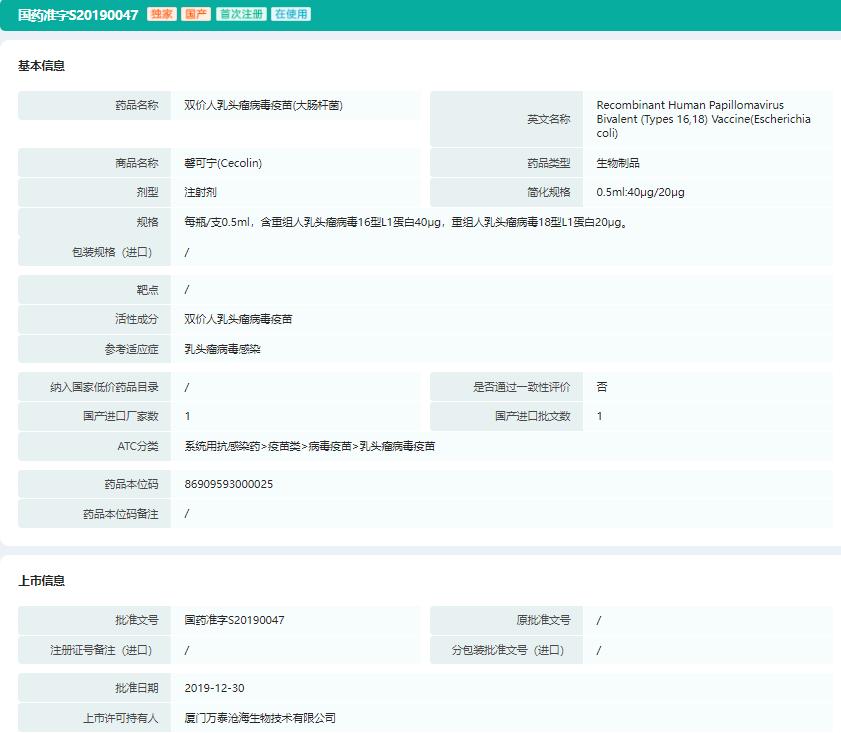The image size is (841, 733).
Task: Click trade name 馨可宁(Cecolin)
Action: [x=223, y=163]
